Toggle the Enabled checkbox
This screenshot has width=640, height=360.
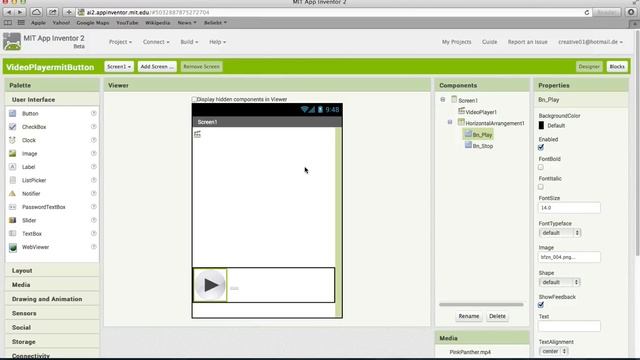[541, 147]
